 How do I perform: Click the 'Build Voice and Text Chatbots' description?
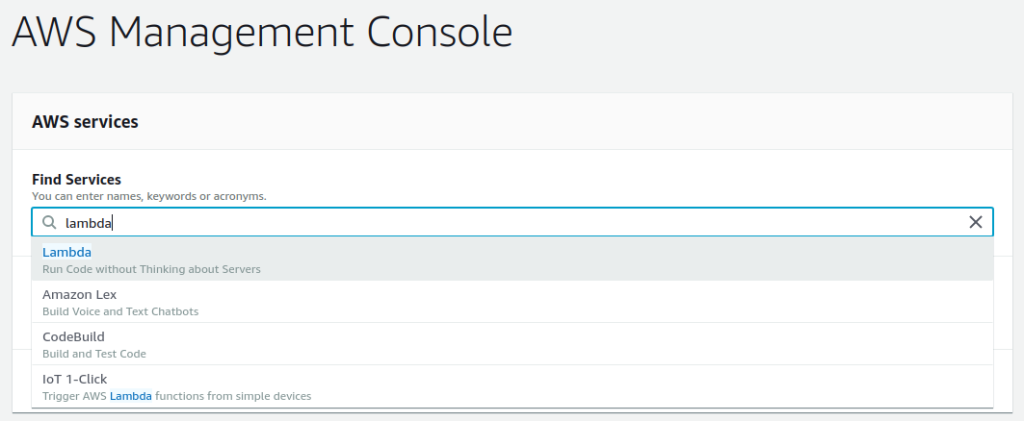point(120,311)
